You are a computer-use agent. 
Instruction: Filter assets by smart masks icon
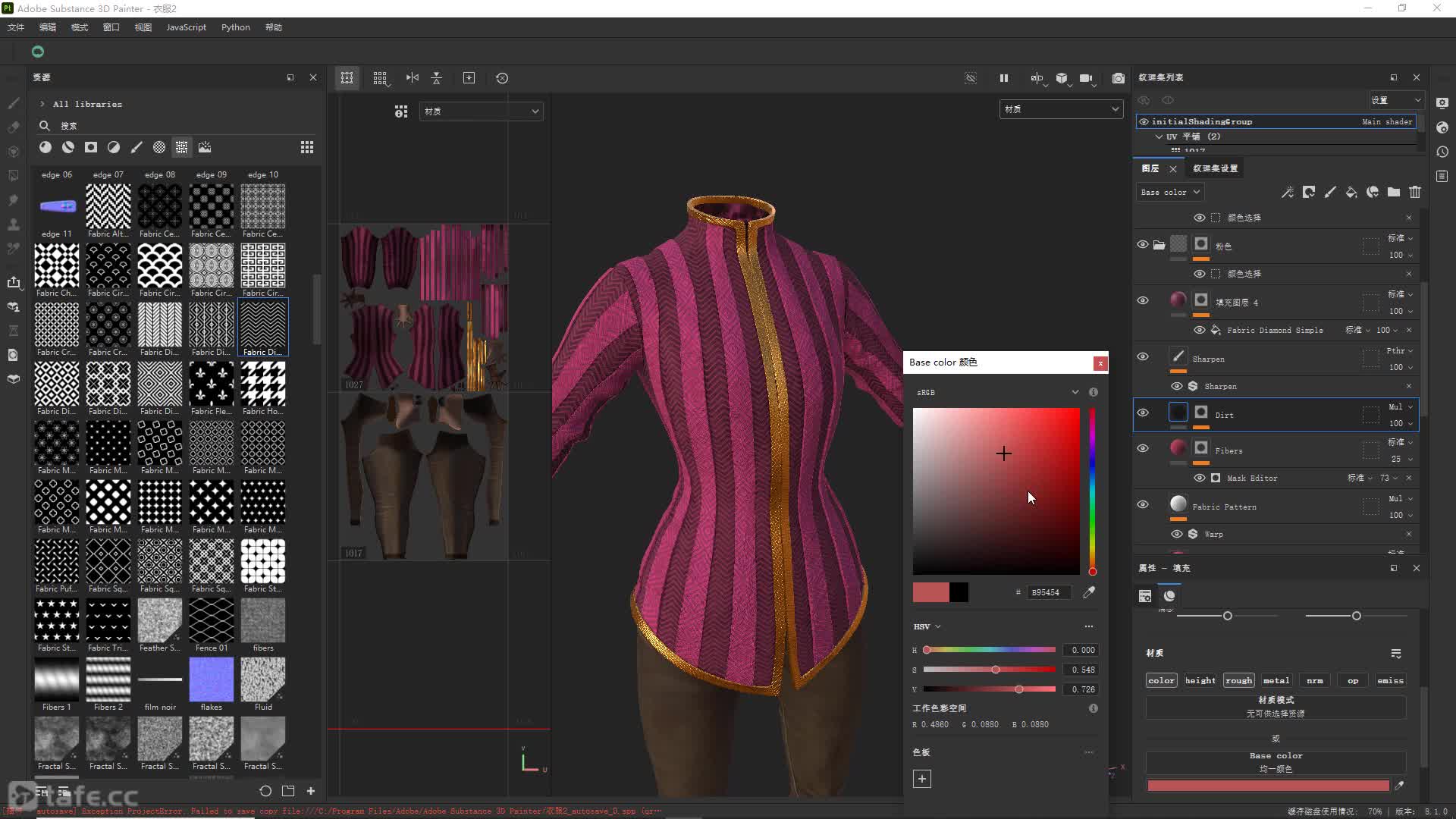point(91,147)
